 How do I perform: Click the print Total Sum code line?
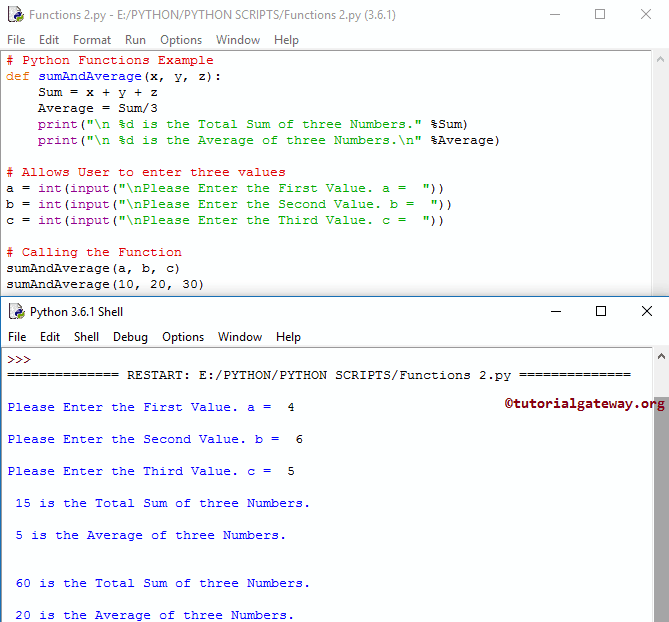coord(253,124)
